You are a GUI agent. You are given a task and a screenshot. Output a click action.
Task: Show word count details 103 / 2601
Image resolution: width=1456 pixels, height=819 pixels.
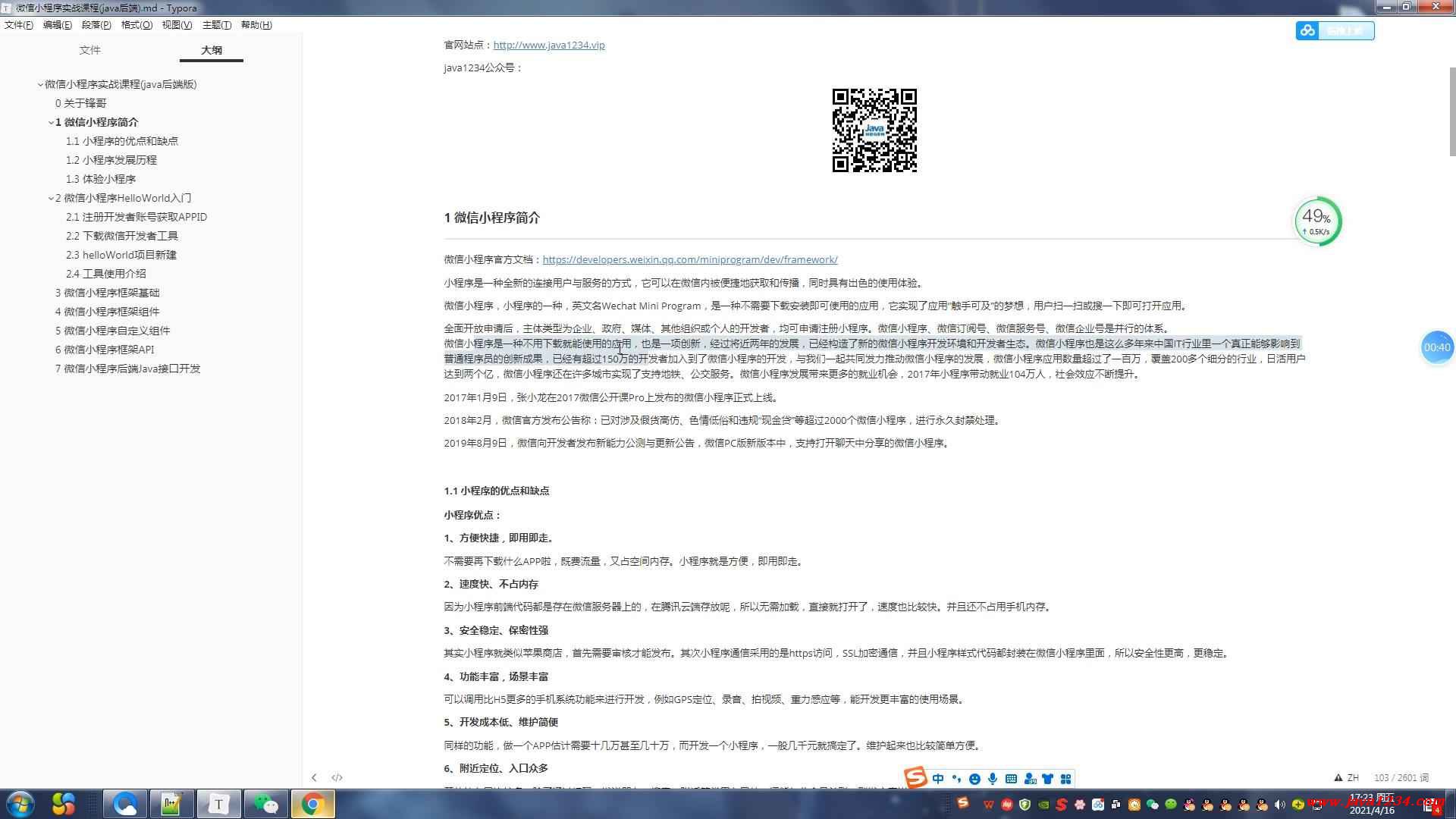[x=1401, y=777]
